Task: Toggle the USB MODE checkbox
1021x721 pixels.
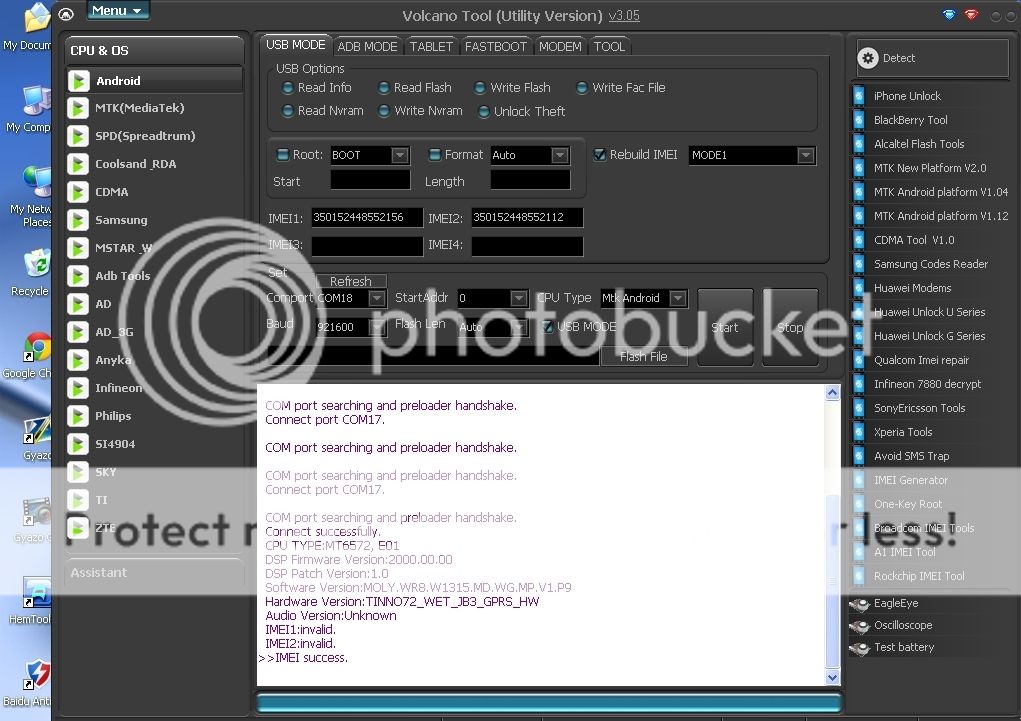Action: pyautogui.click(x=548, y=327)
